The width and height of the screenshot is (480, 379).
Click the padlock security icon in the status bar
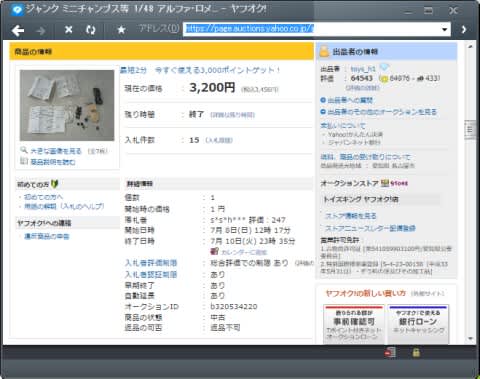(x=416, y=352)
